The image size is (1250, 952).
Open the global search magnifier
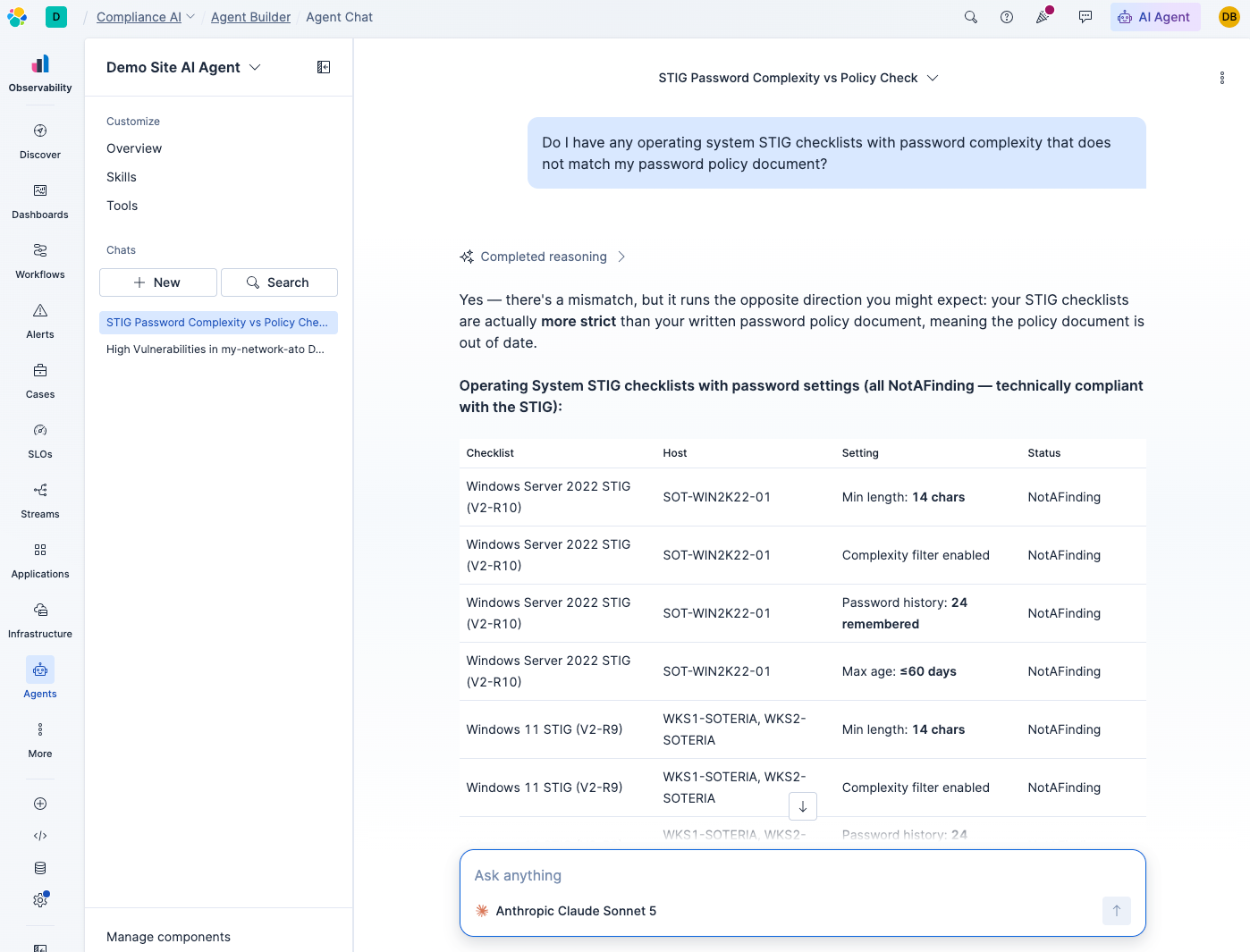point(971,17)
